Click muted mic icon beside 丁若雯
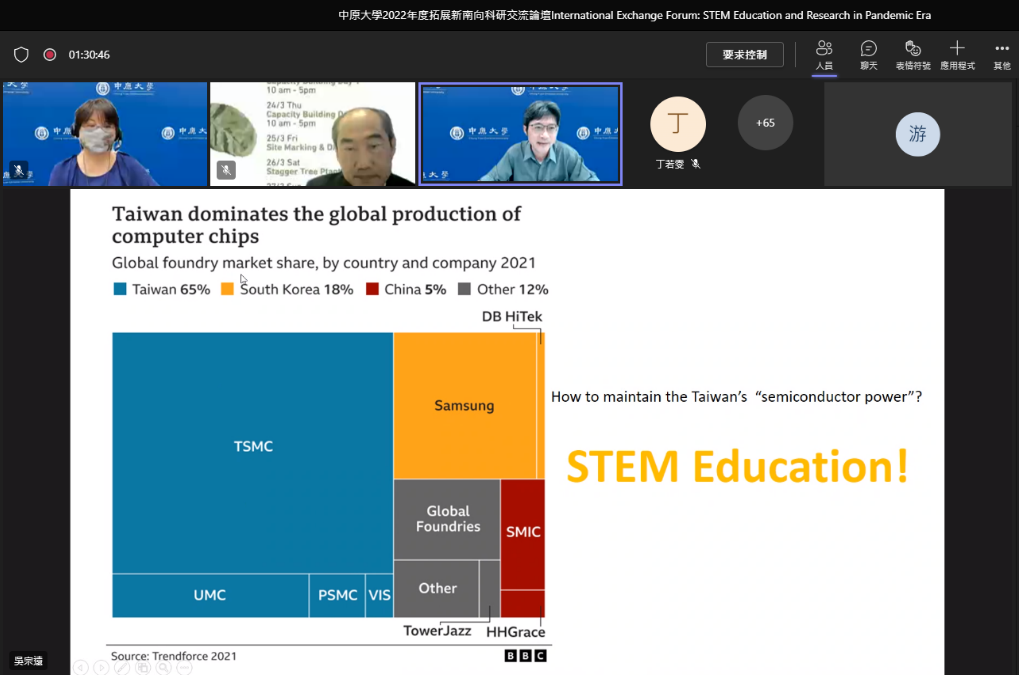1019x675 pixels. point(695,164)
